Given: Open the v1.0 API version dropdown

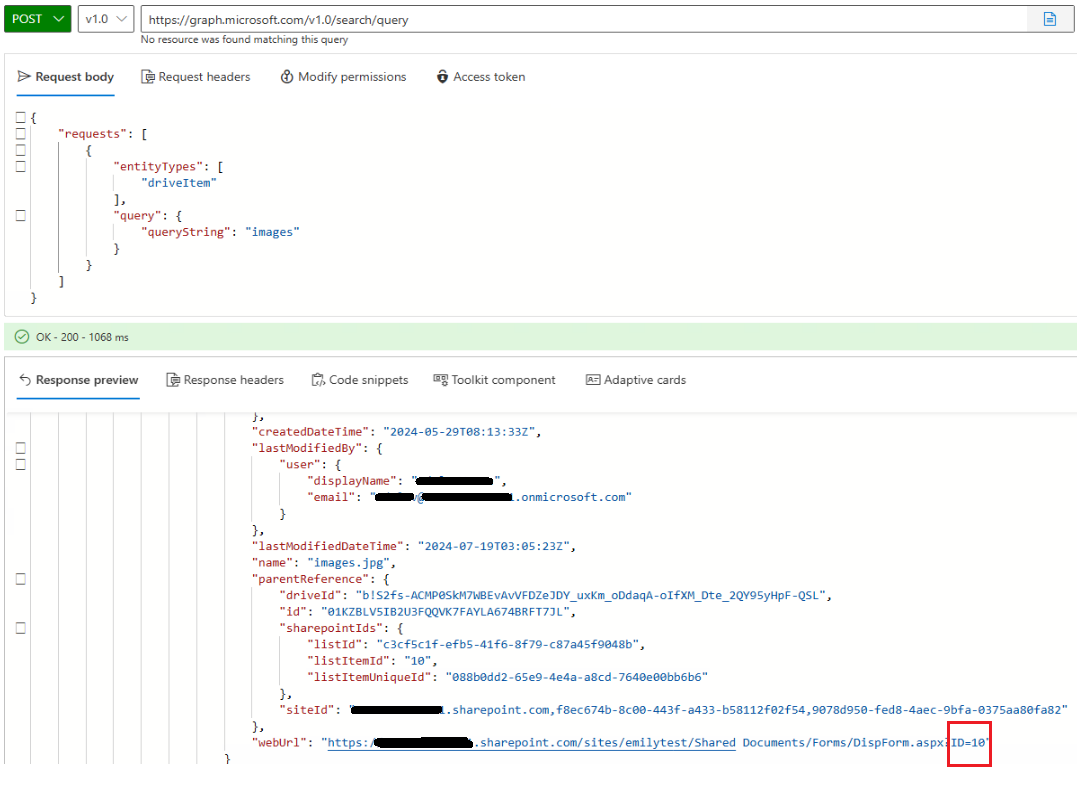Looking at the screenshot, I should point(105,18).
